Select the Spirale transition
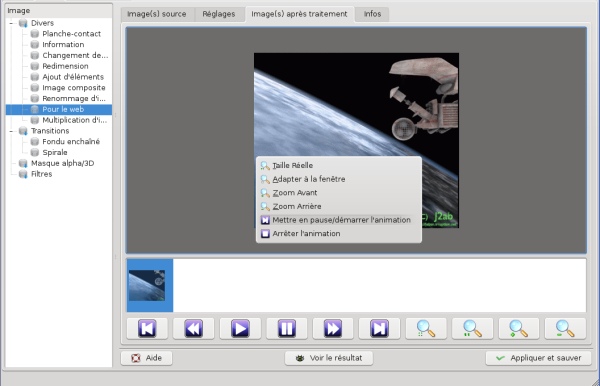 (54, 152)
